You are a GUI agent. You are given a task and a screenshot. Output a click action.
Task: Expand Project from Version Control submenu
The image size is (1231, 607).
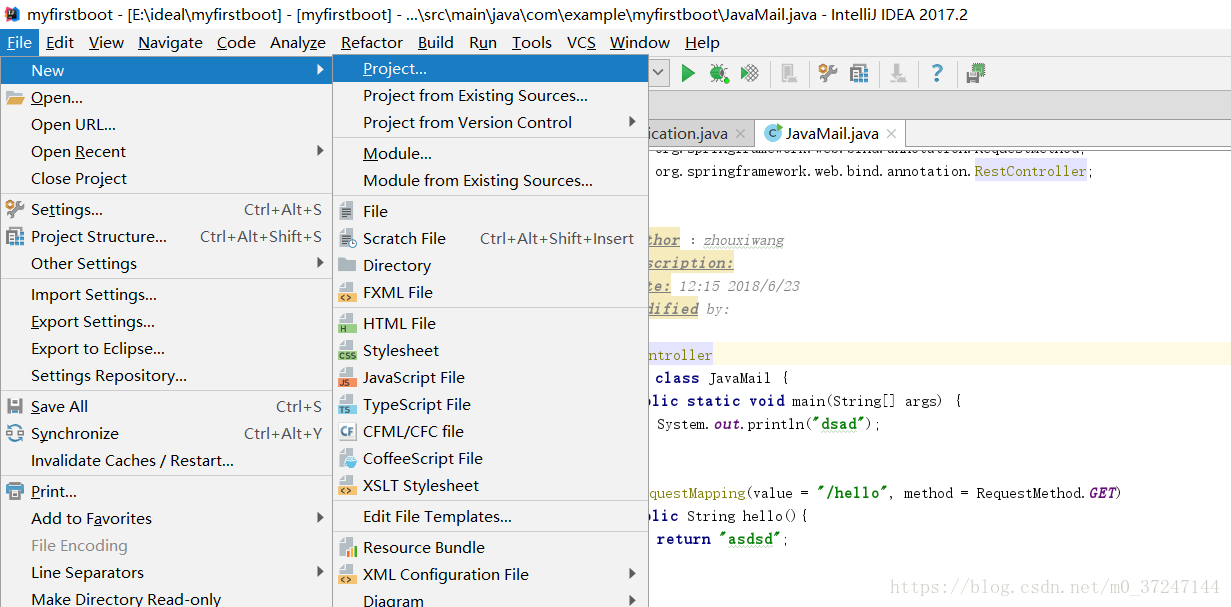click(x=632, y=122)
